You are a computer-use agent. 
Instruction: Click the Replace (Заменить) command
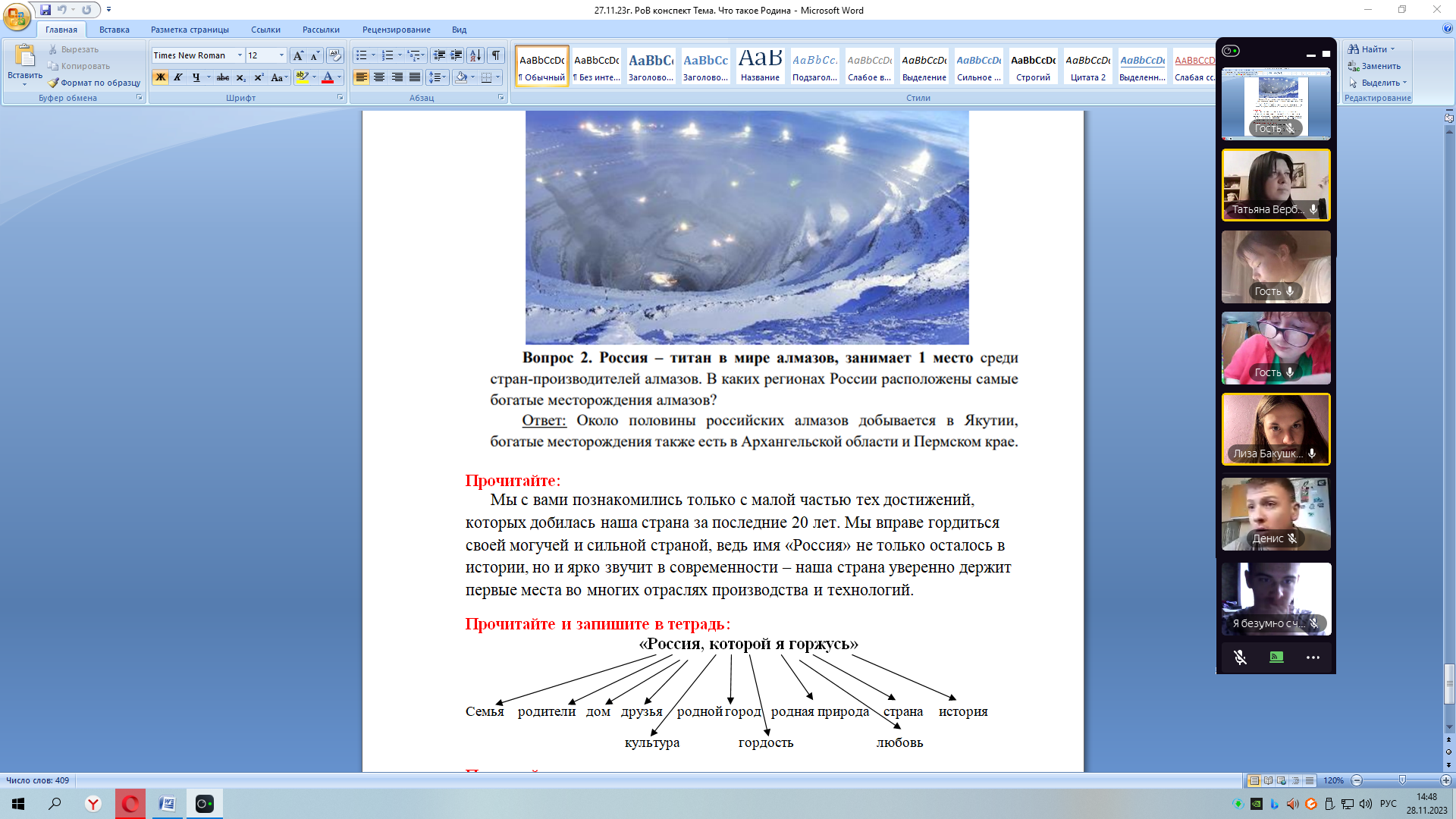pos(1374,66)
